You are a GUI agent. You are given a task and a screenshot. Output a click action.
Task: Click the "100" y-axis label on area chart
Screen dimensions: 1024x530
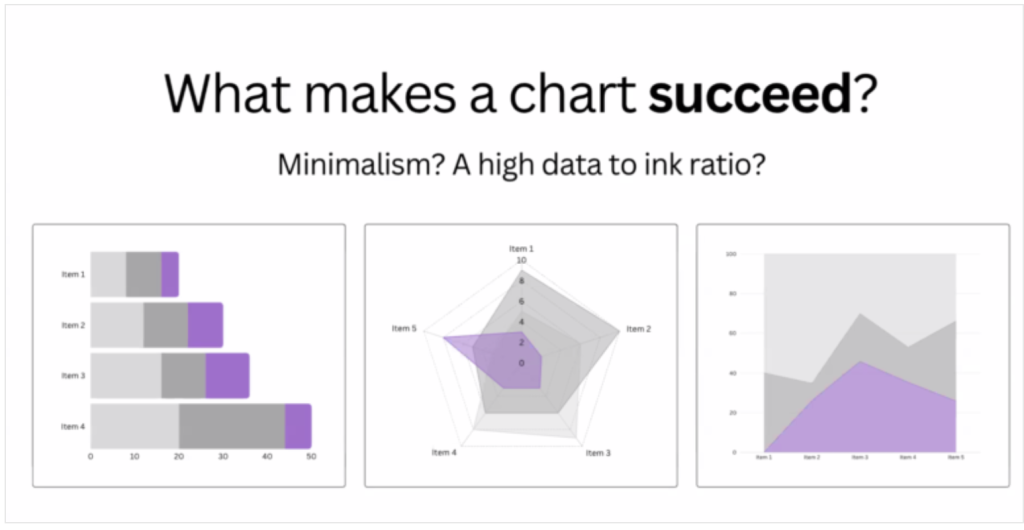731,254
